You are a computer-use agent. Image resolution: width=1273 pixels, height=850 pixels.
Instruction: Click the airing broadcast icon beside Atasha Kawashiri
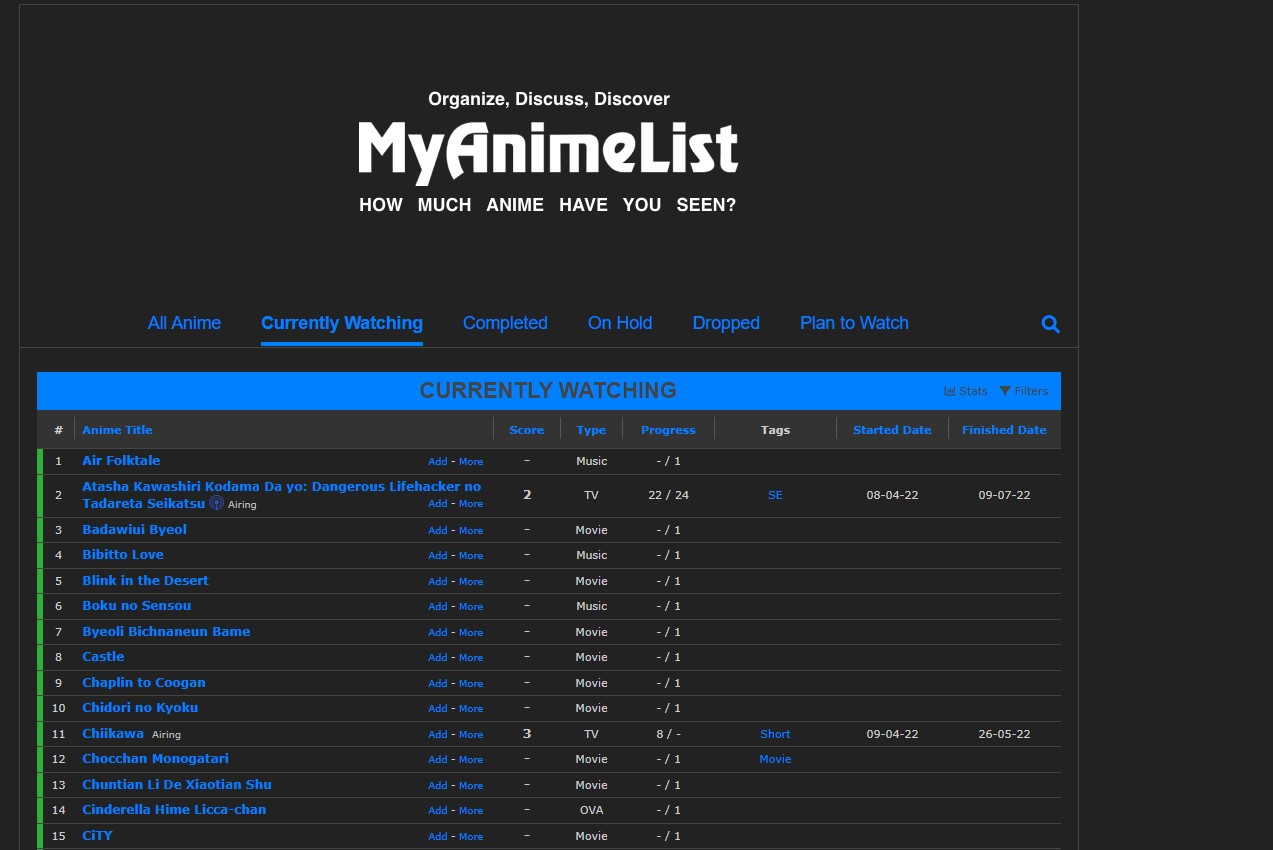(216, 503)
